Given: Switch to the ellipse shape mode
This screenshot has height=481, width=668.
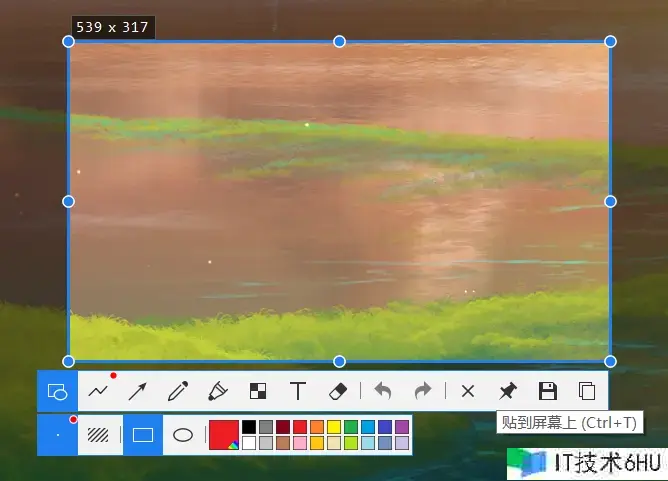Looking at the screenshot, I should click(183, 435).
